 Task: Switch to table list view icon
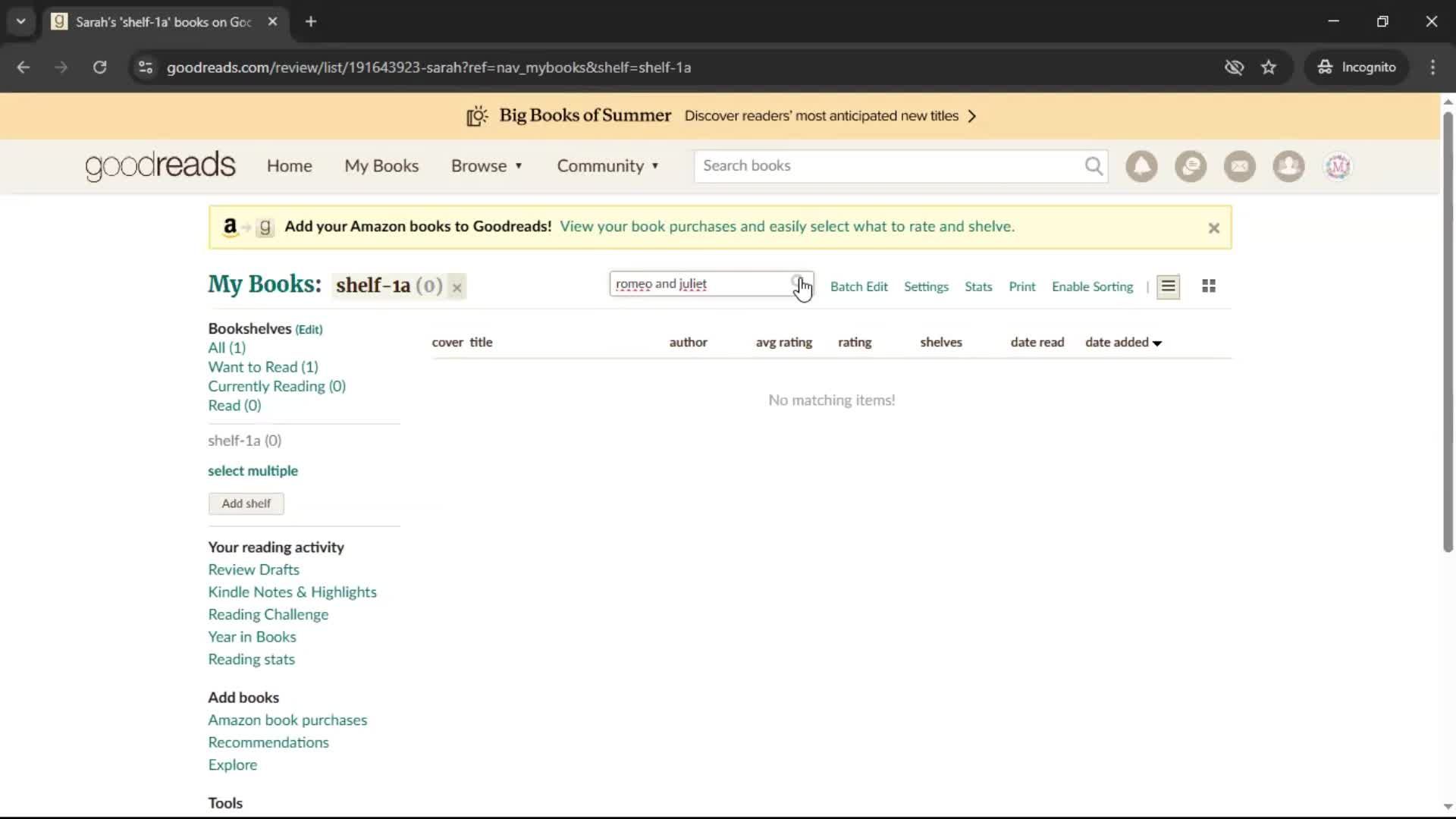[x=1168, y=287]
